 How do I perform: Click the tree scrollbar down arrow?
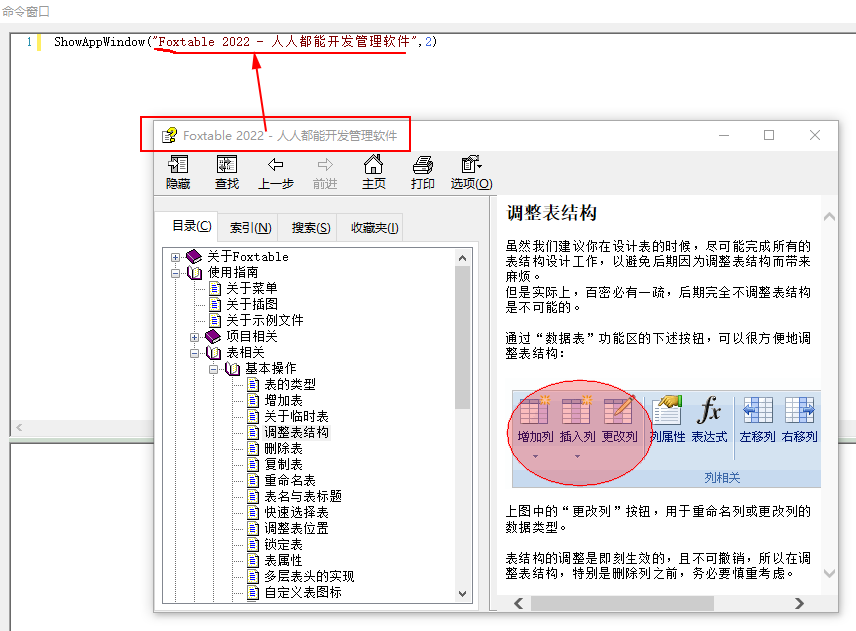[x=462, y=594]
